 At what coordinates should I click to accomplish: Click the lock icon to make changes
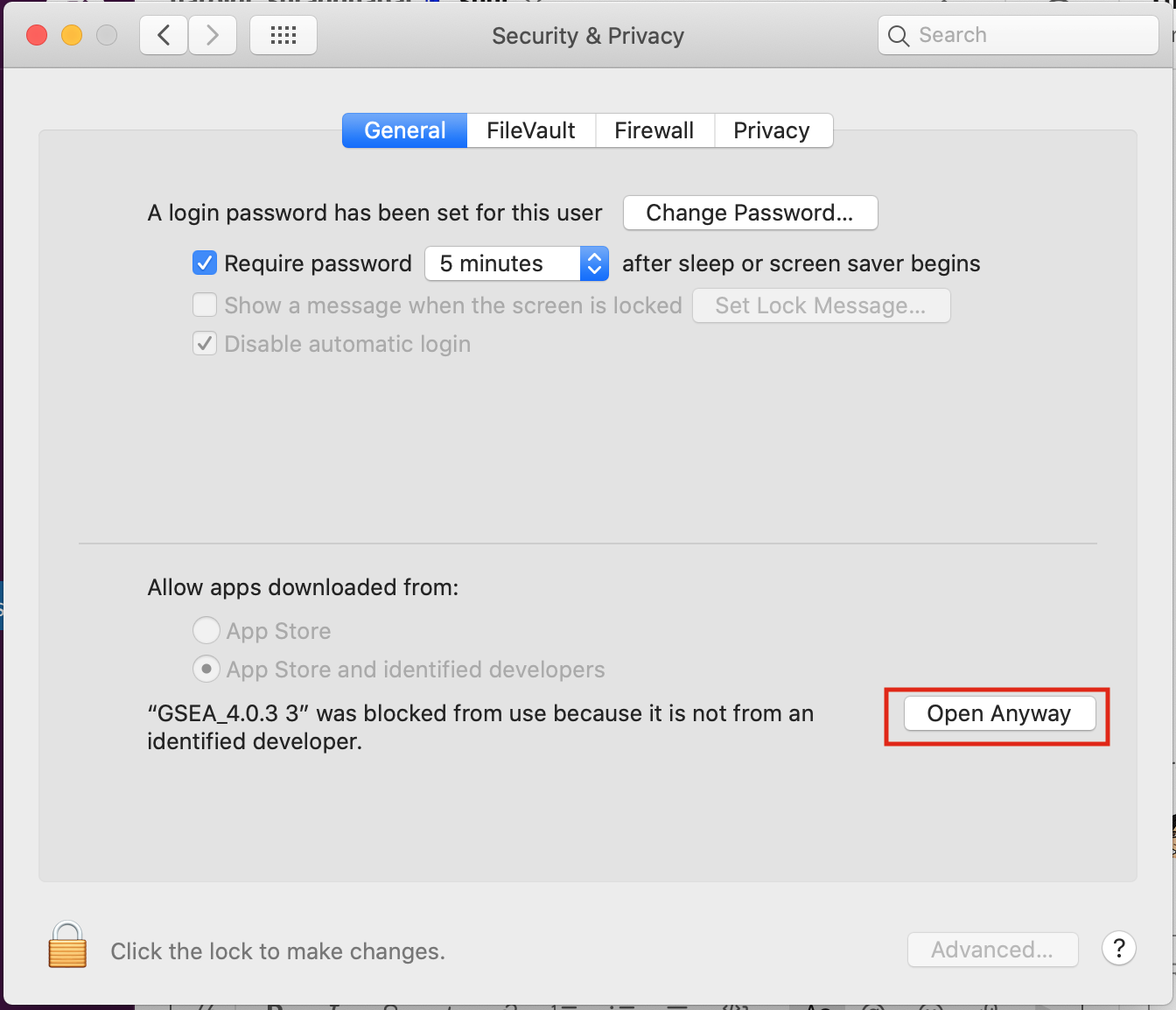click(67, 946)
